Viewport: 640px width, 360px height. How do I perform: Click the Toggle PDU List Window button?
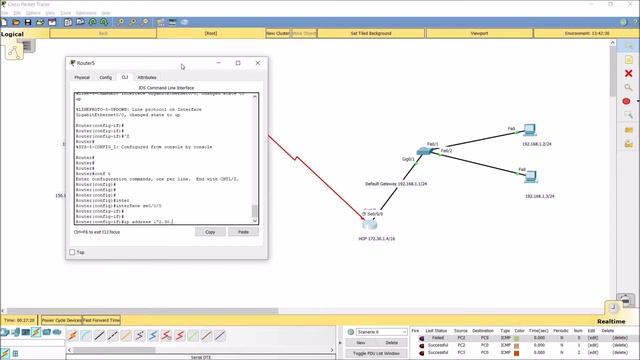pyautogui.click(x=376, y=353)
